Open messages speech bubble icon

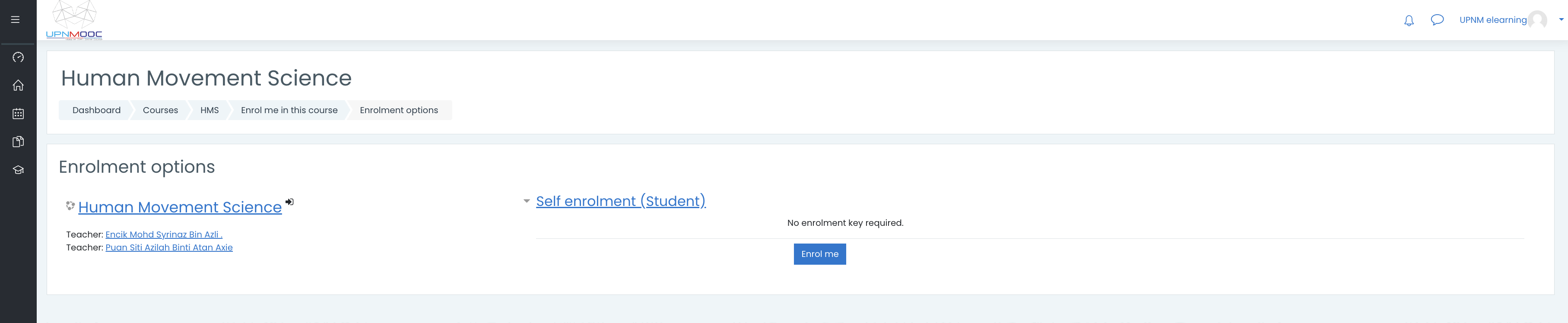[1437, 20]
